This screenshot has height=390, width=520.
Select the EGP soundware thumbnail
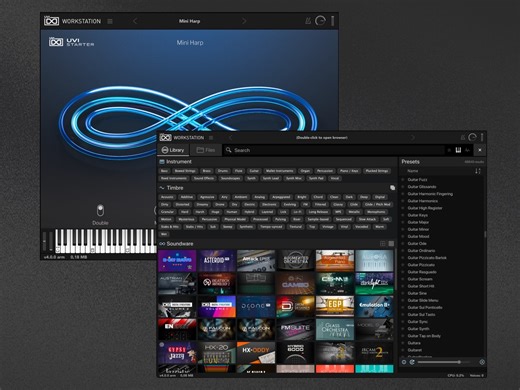(x=335, y=306)
